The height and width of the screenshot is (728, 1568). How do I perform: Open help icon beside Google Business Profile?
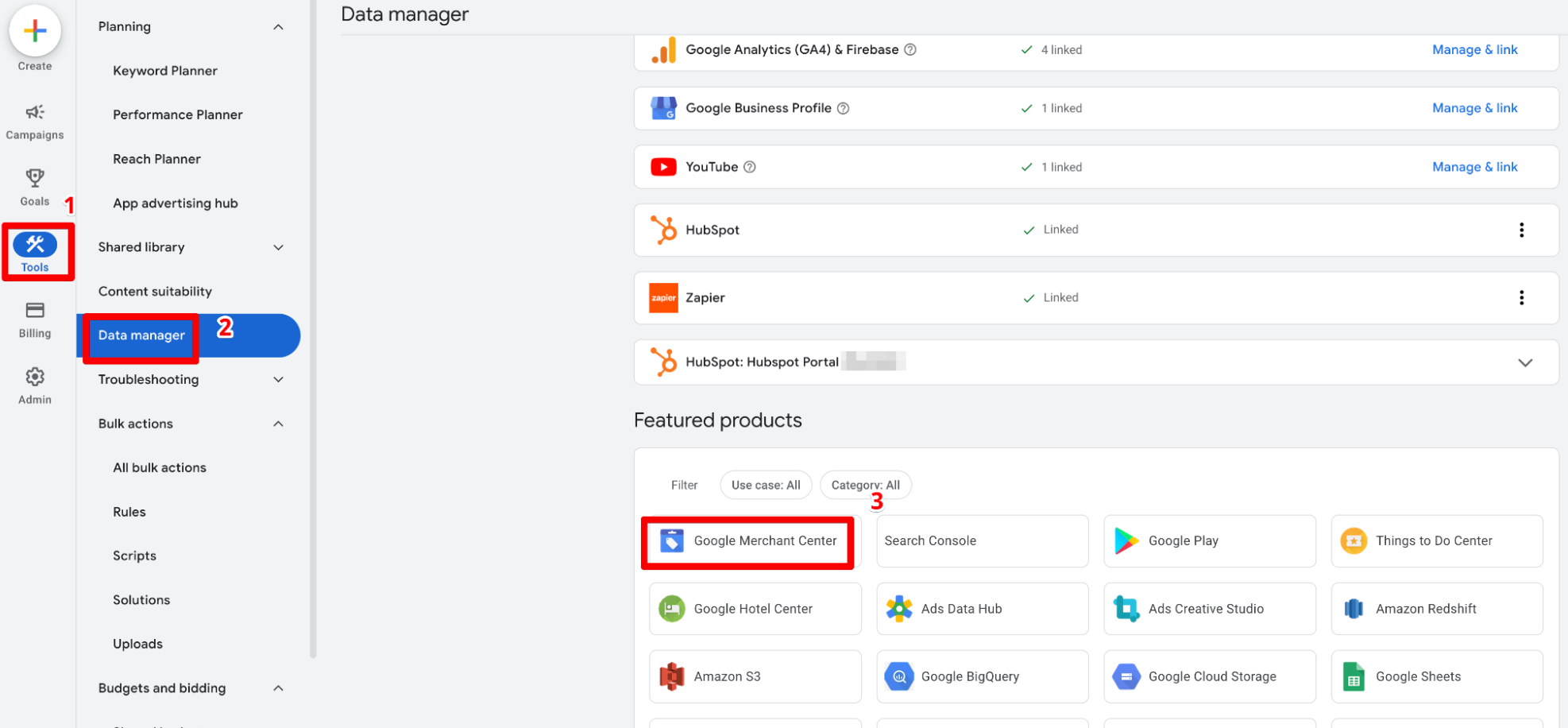(x=843, y=108)
